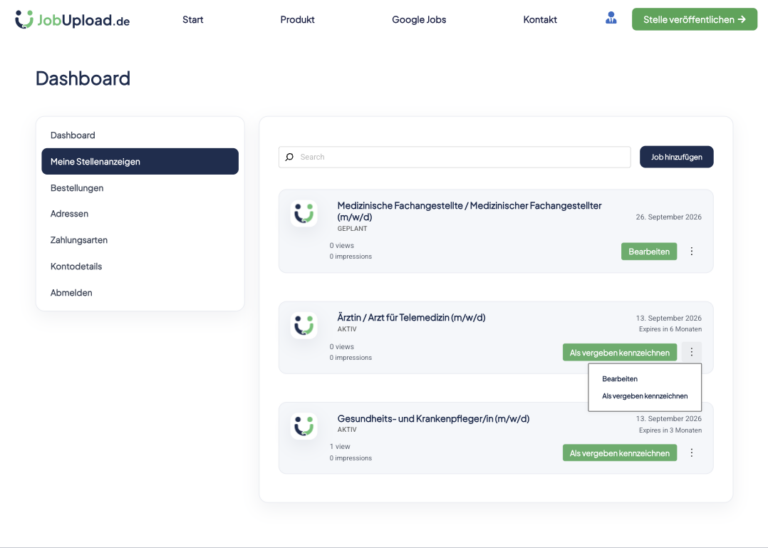768x548 pixels.
Task: Toggle three-dot menu for Ärztin / Arzt job
Action: (692, 352)
